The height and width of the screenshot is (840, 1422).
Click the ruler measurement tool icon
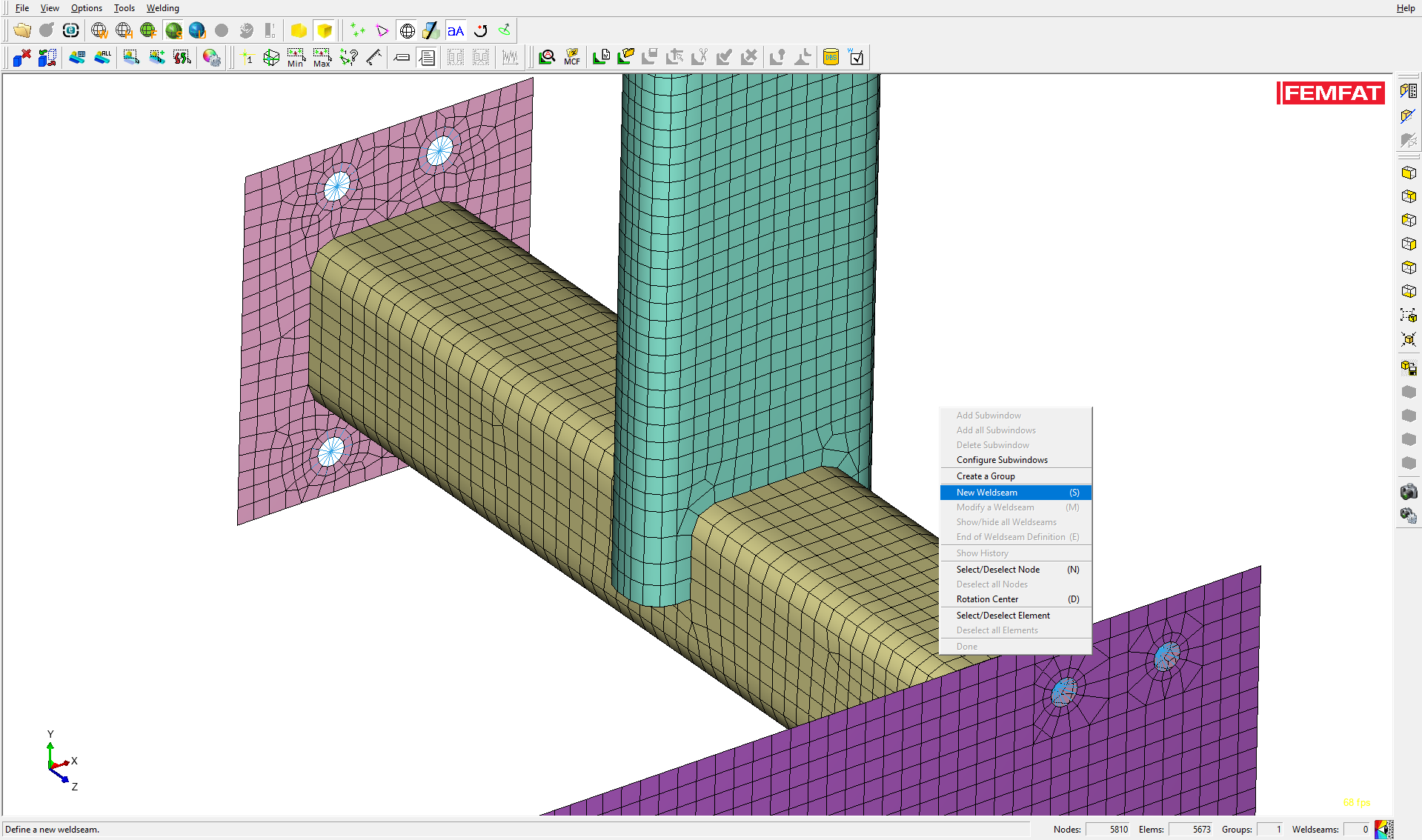(x=374, y=57)
